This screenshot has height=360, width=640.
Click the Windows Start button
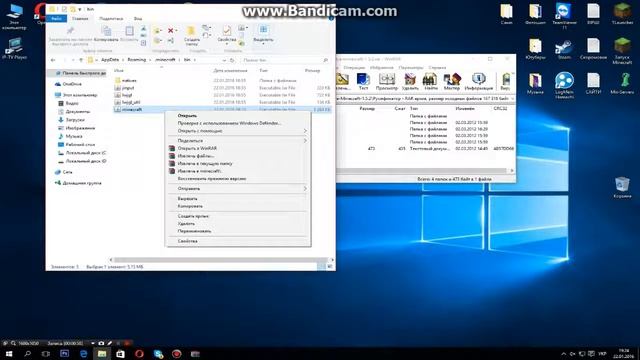[x=9, y=353]
